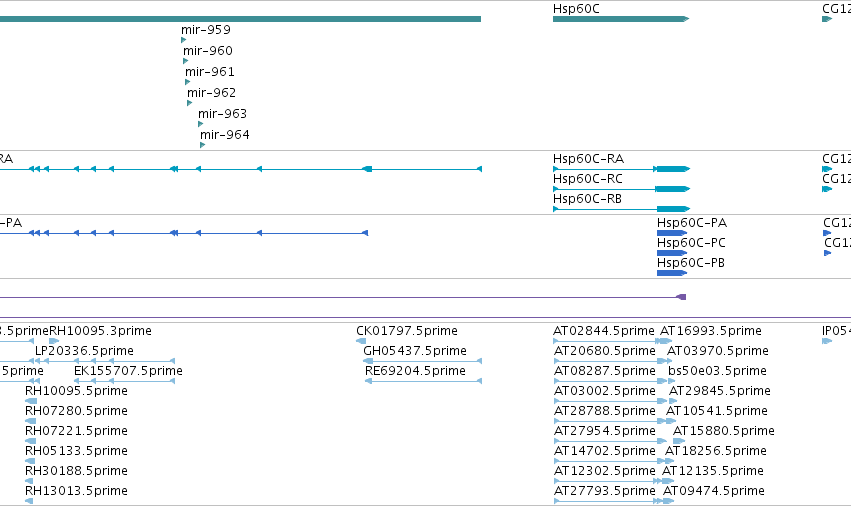Select the RH10095.5prime EST label
This screenshot has width=851, height=506.
[x=77, y=391]
